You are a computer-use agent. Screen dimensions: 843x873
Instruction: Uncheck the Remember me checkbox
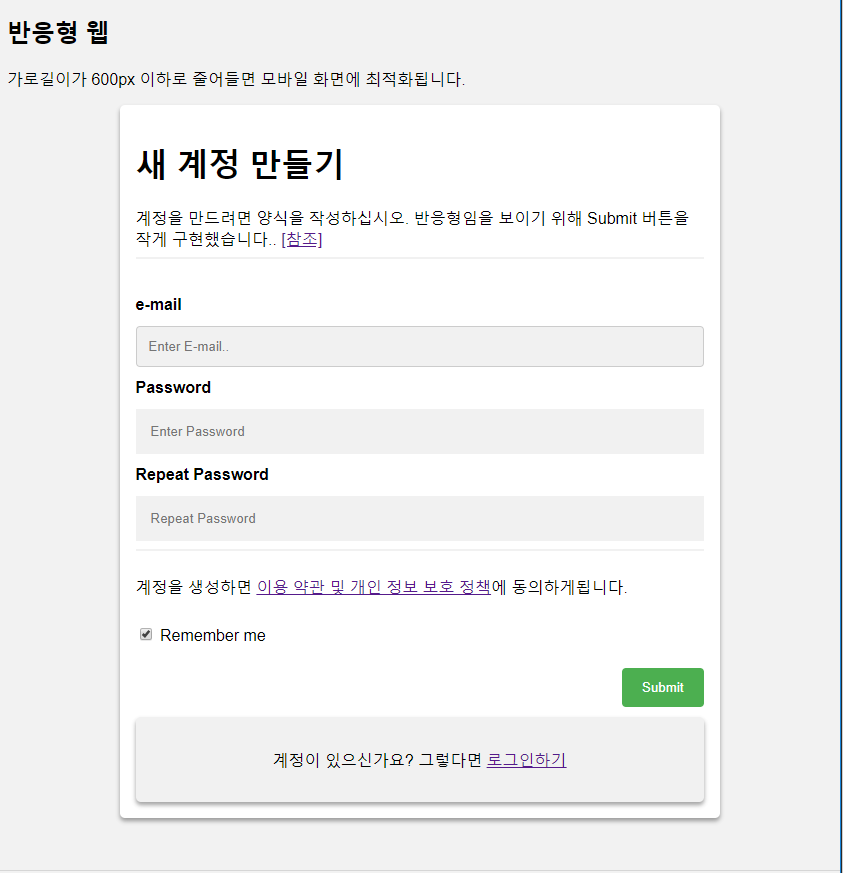point(146,635)
